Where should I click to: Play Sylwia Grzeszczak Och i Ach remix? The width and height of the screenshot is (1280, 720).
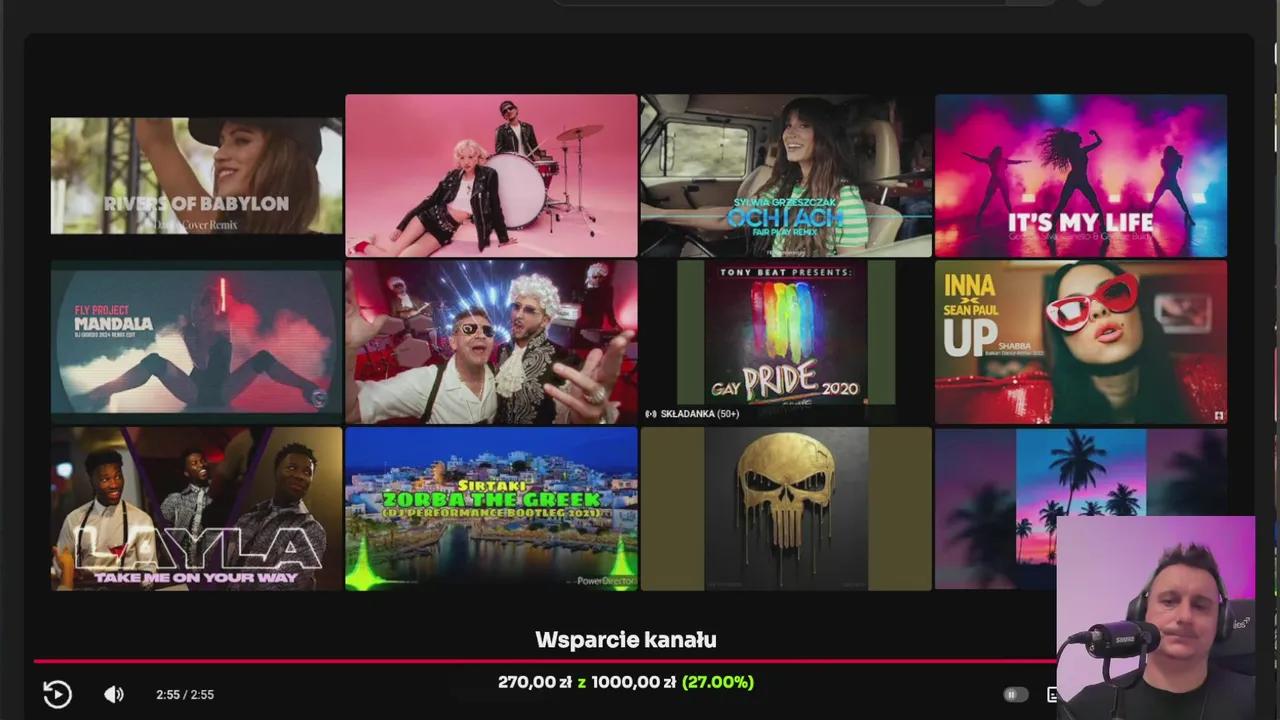click(786, 176)
